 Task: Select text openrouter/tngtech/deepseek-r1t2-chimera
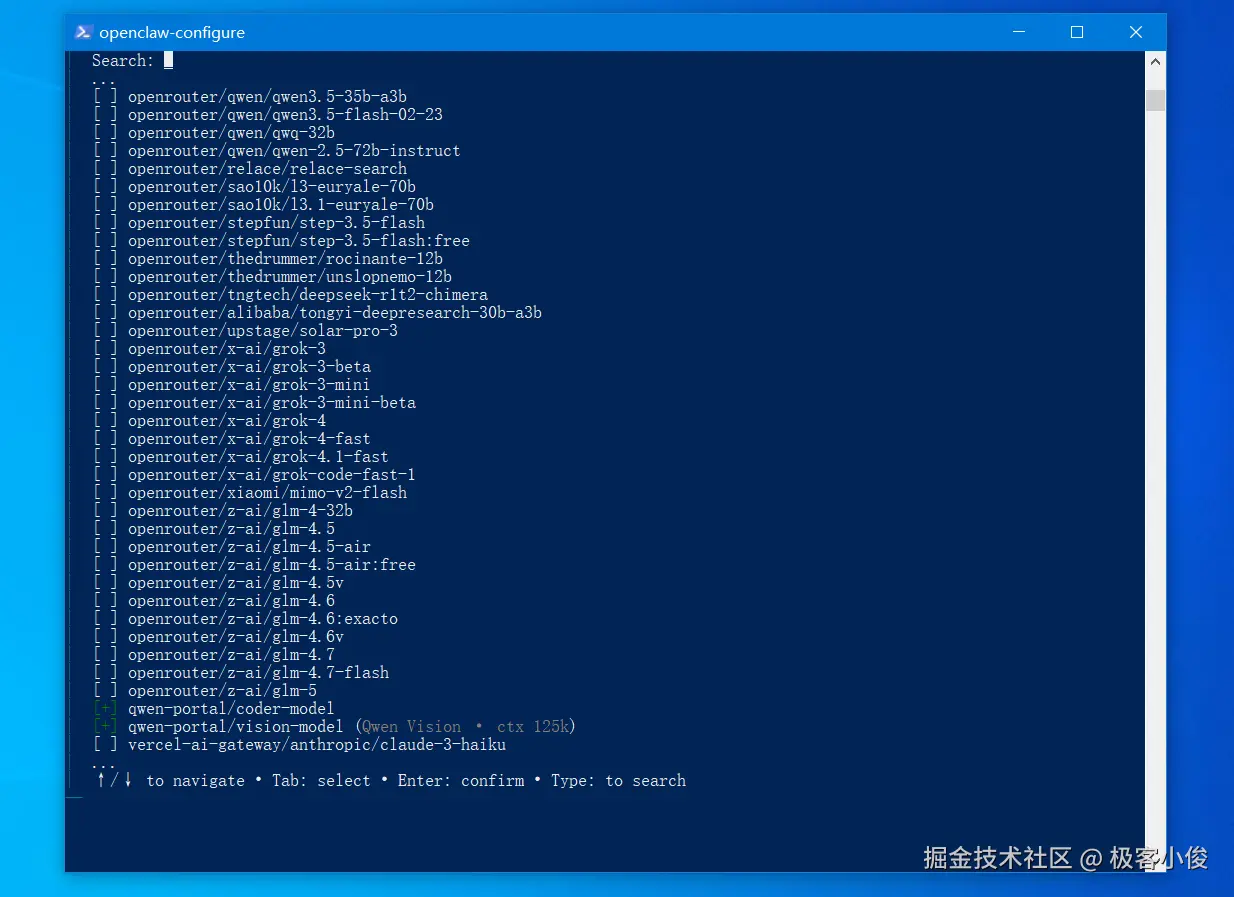click(308, 295)
